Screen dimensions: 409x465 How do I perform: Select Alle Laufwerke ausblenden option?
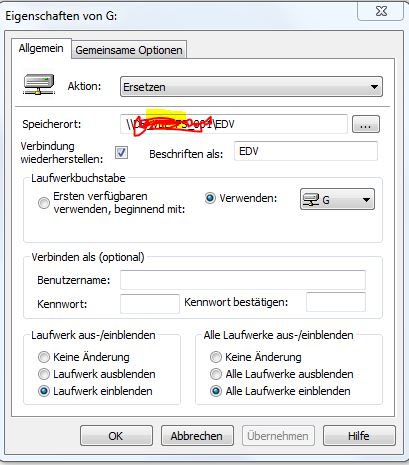coord(216,374)
